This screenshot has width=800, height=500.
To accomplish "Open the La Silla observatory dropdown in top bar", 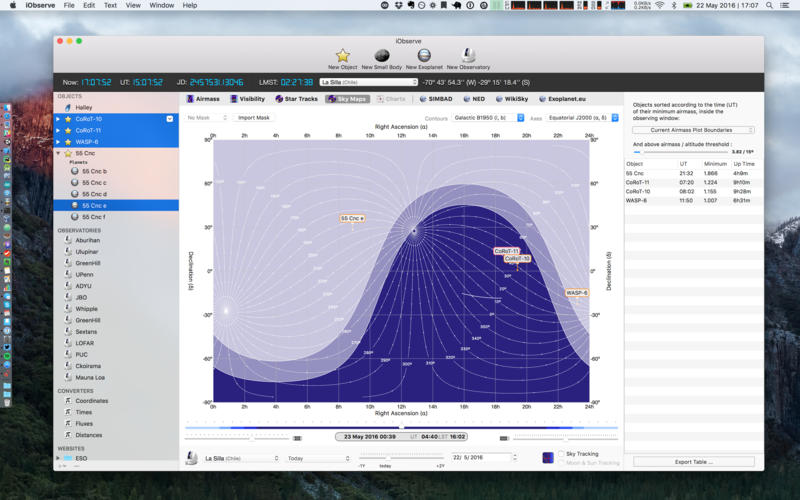I will (368, 82).
